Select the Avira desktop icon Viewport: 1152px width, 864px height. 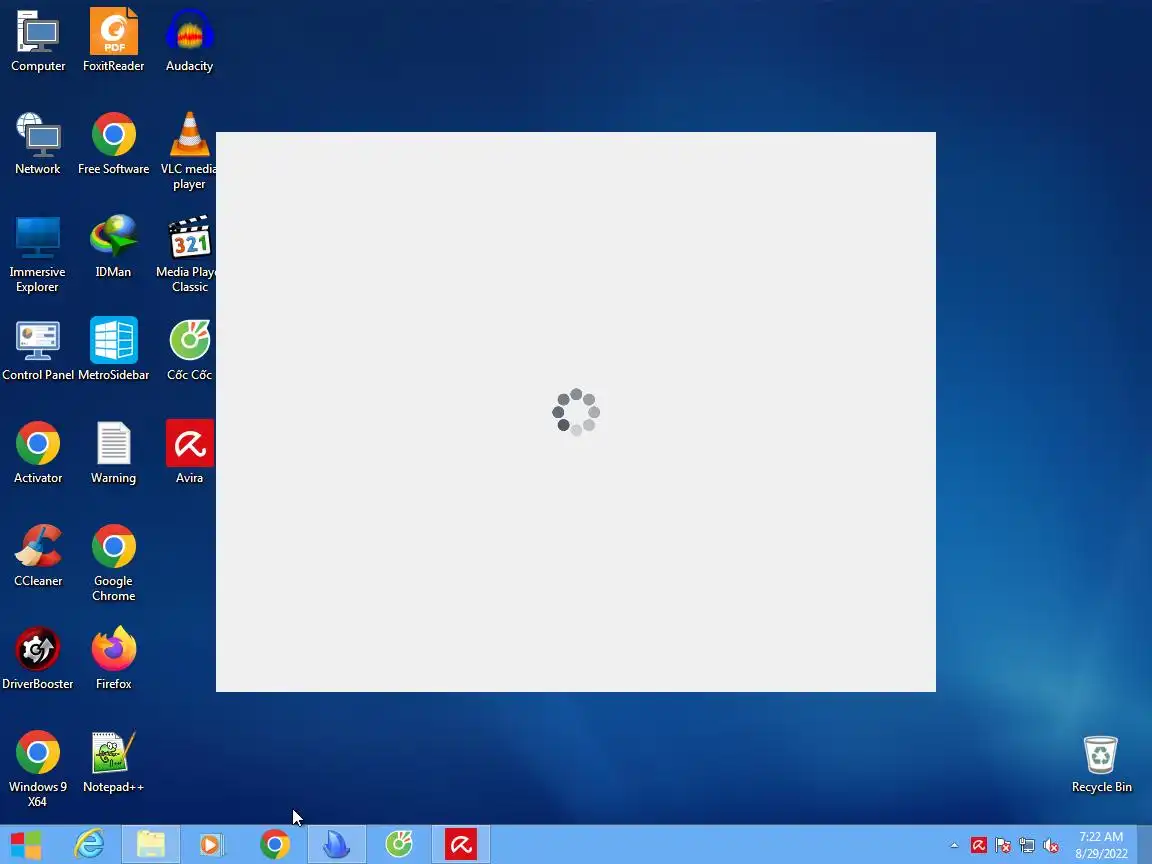190,452
